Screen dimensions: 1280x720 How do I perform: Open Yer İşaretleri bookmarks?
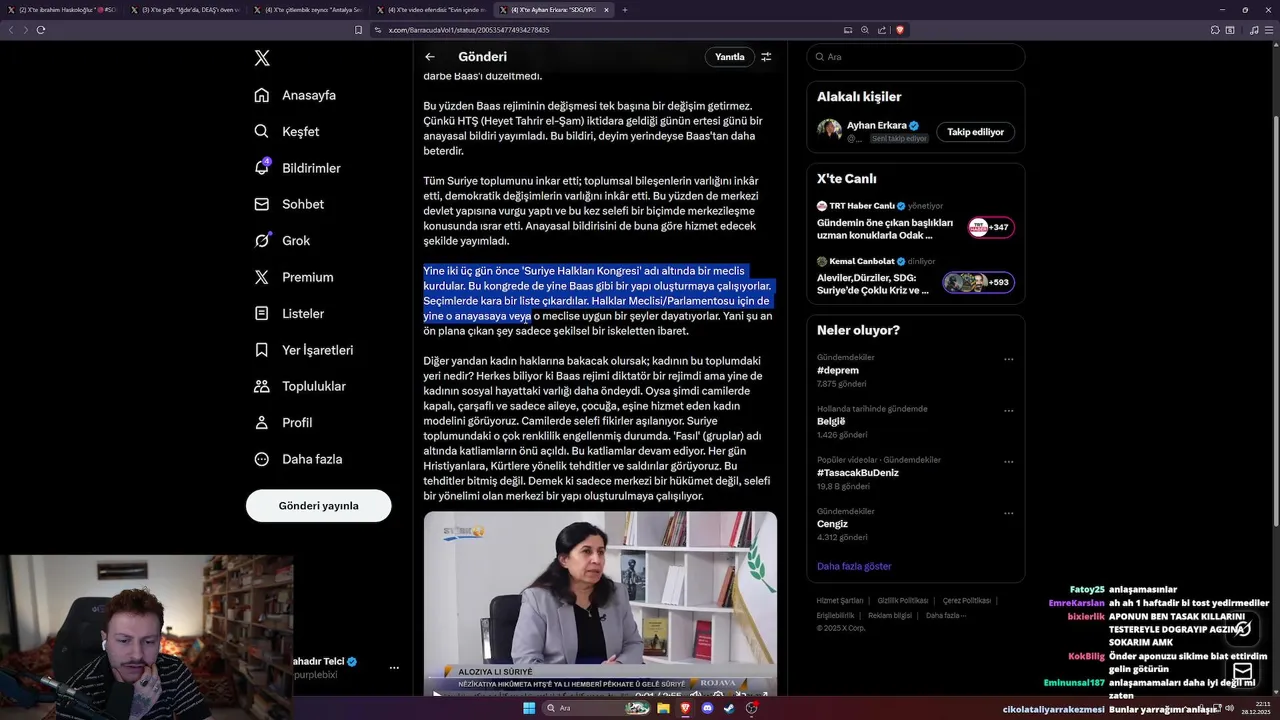pos(303,350)
